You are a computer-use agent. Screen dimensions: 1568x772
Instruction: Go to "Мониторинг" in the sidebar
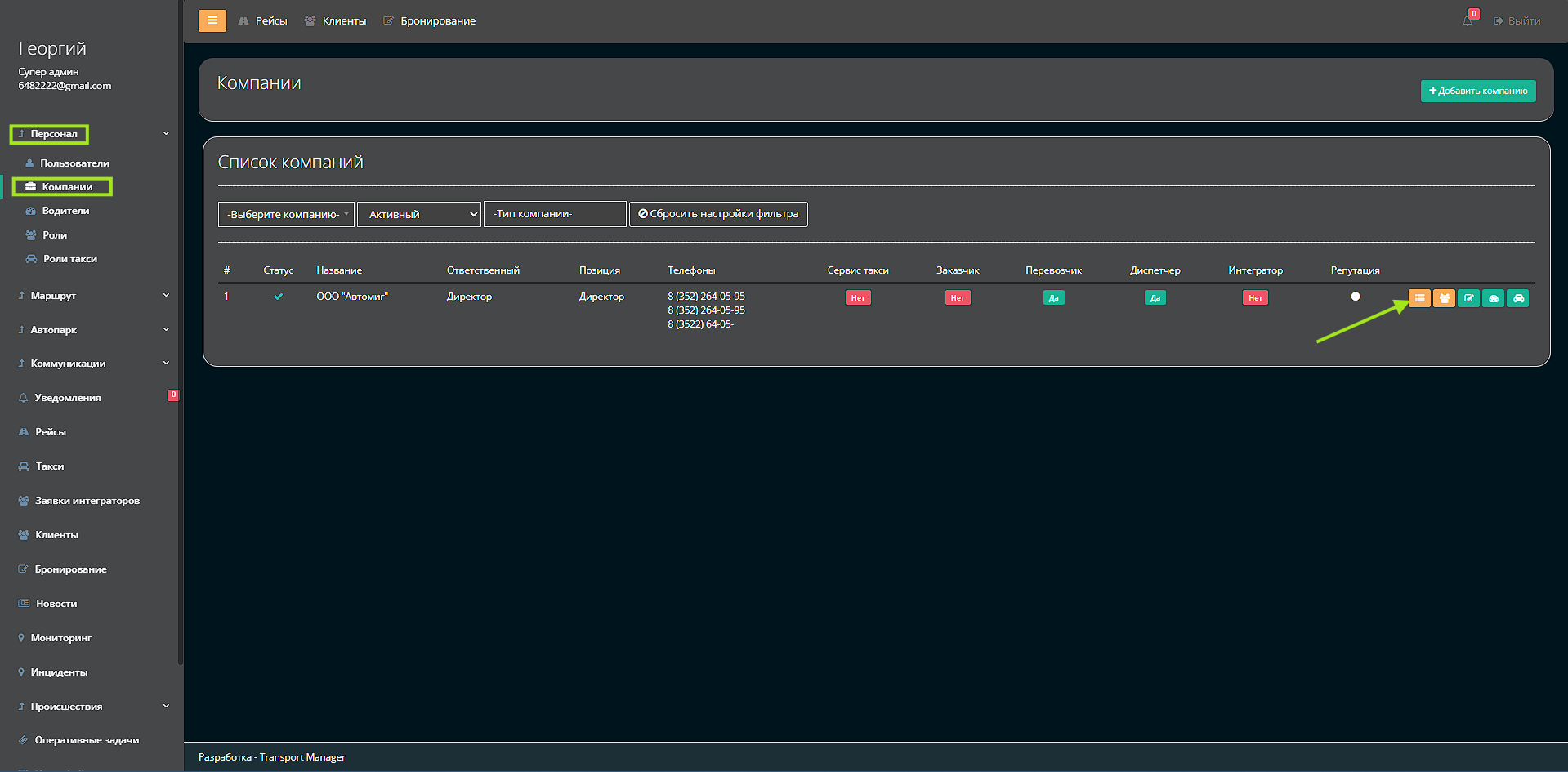click(61, 638)
